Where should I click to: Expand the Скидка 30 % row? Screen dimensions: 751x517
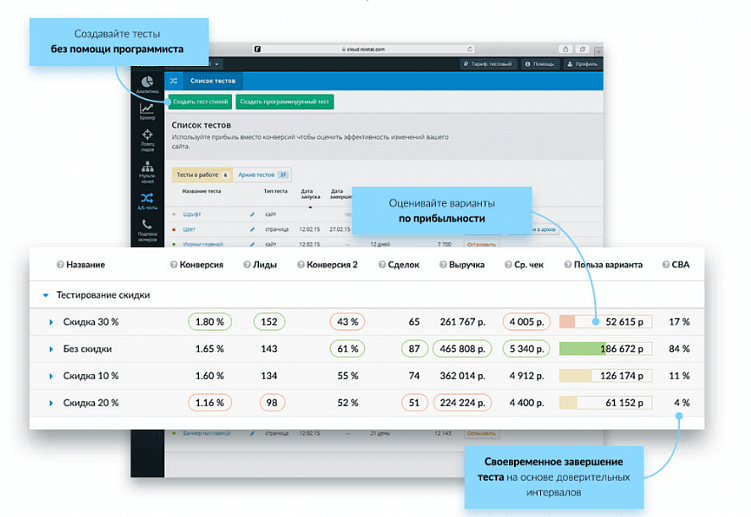pos(51,322)
